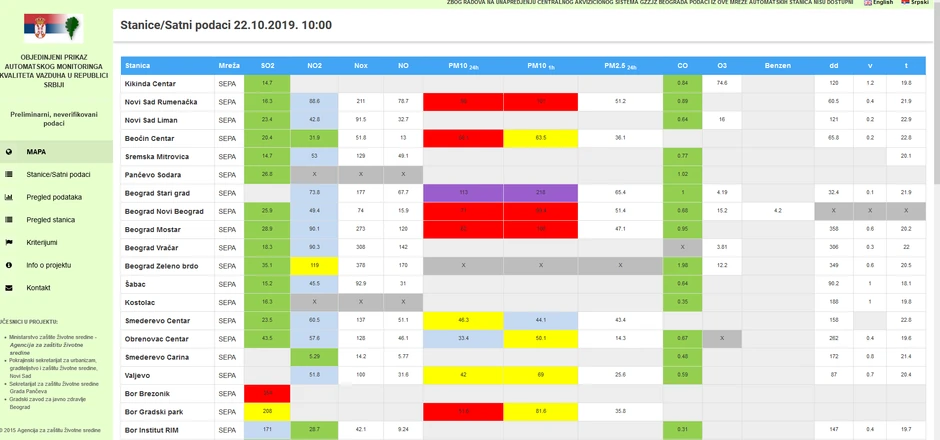Click the Nox column header
940x440 pixels.
pos(361,65)
